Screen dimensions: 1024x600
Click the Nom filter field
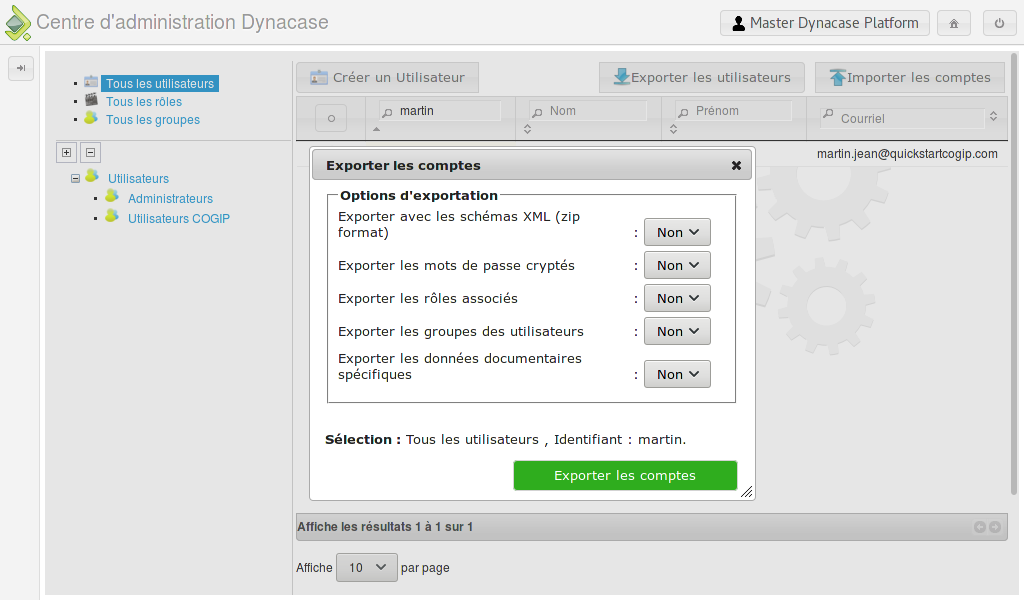click(x=588, y=111)
